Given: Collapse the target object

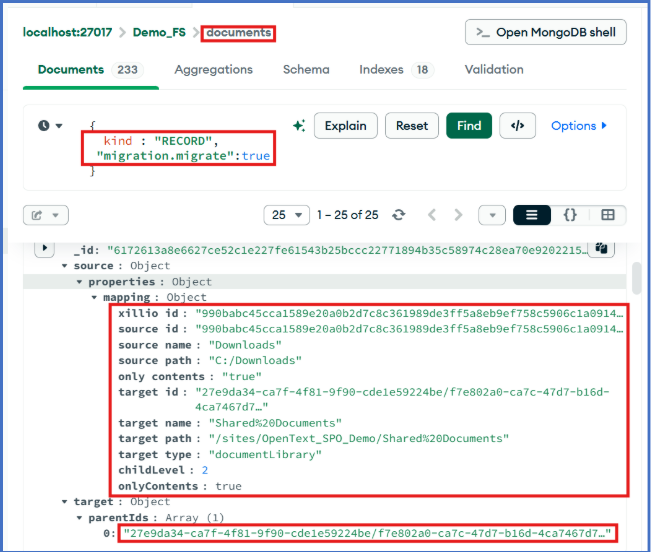Looking at the screenshot, I should [x=64, y=501].
